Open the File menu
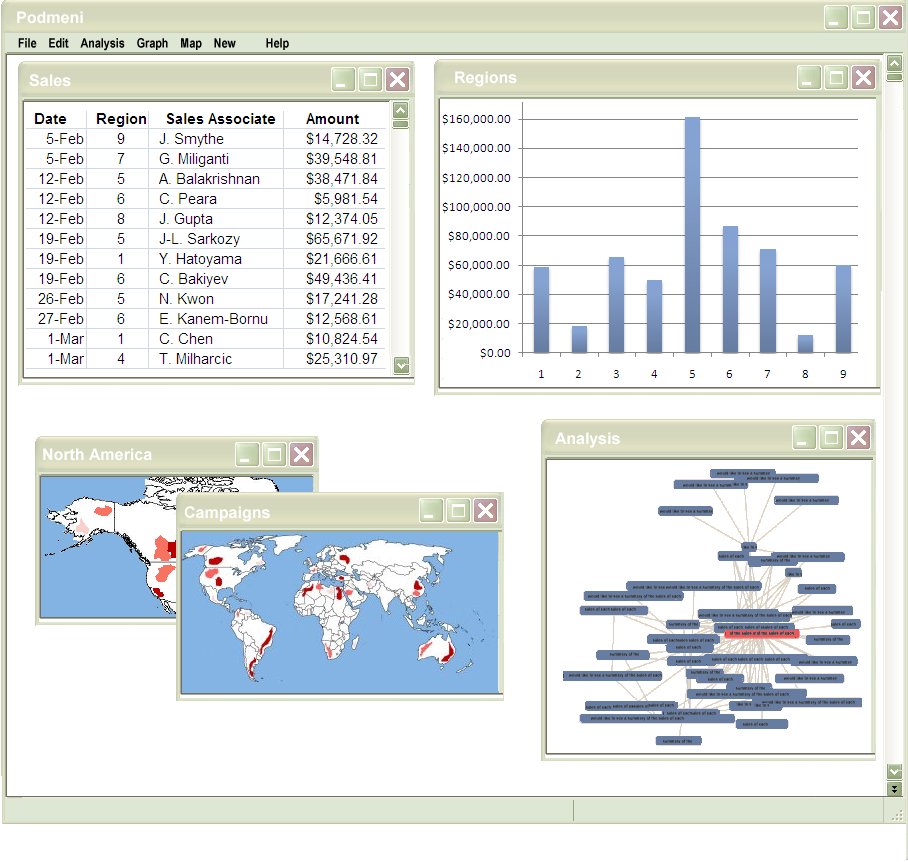This screenshot has width=908, height=862. 27,43
